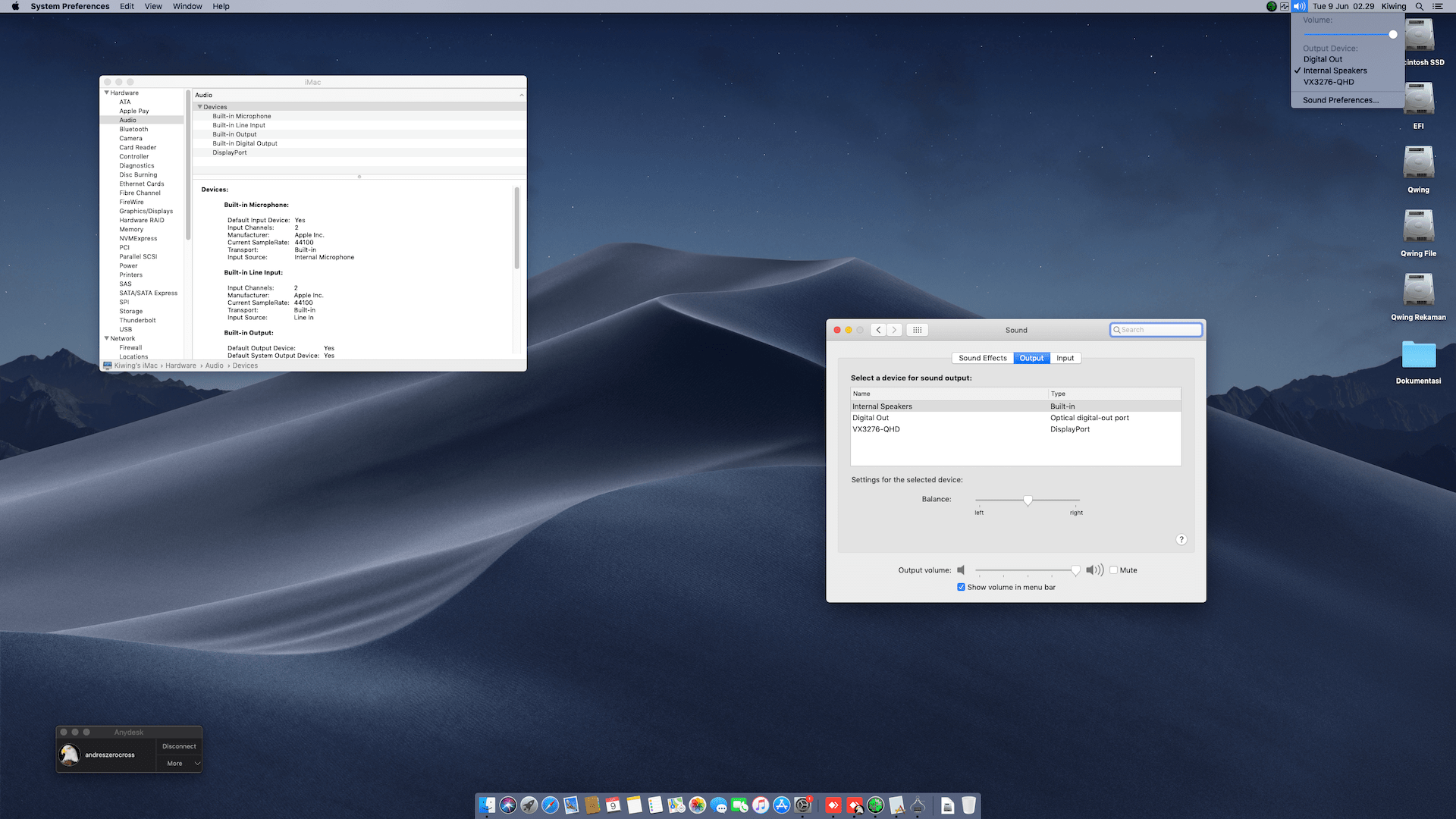This screenshot has height=819, width=1456.
Task: Click the show-all grid icon in Sound window
Action: [x=917, y=330]
